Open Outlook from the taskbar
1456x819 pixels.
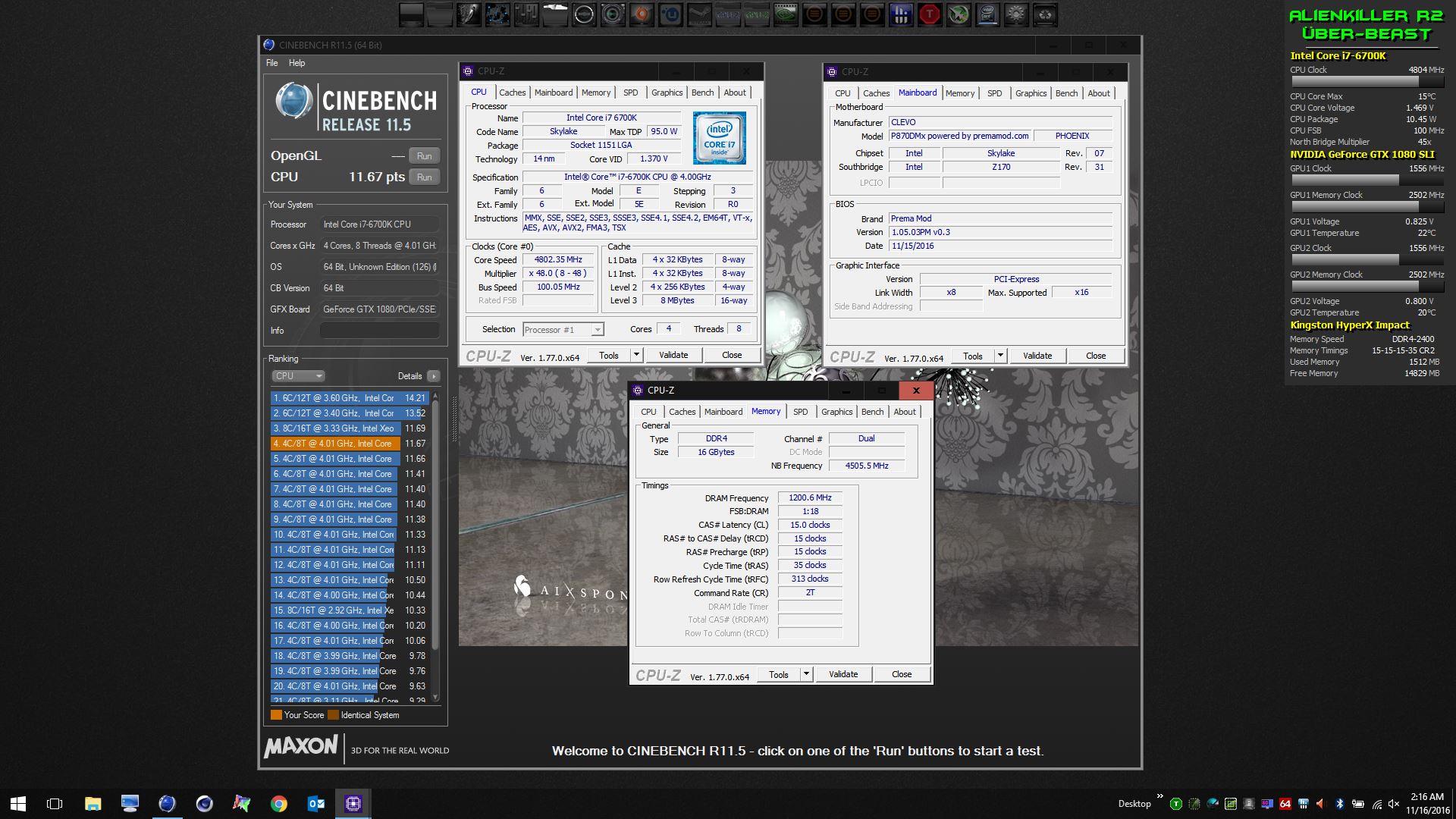coord(316,804)
